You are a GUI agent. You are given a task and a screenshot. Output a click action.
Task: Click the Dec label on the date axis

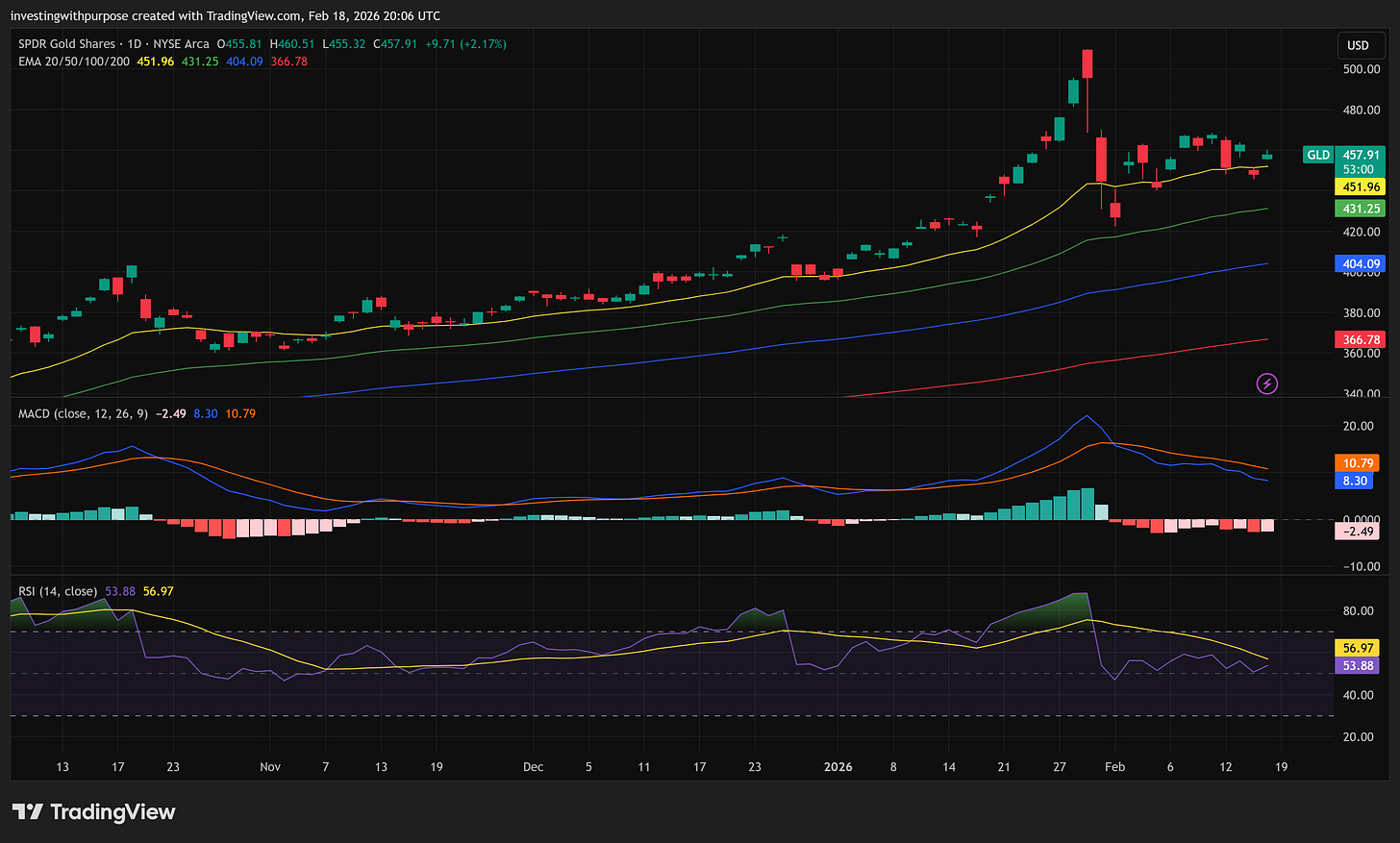pyautogui.click(x=533, y=767)
